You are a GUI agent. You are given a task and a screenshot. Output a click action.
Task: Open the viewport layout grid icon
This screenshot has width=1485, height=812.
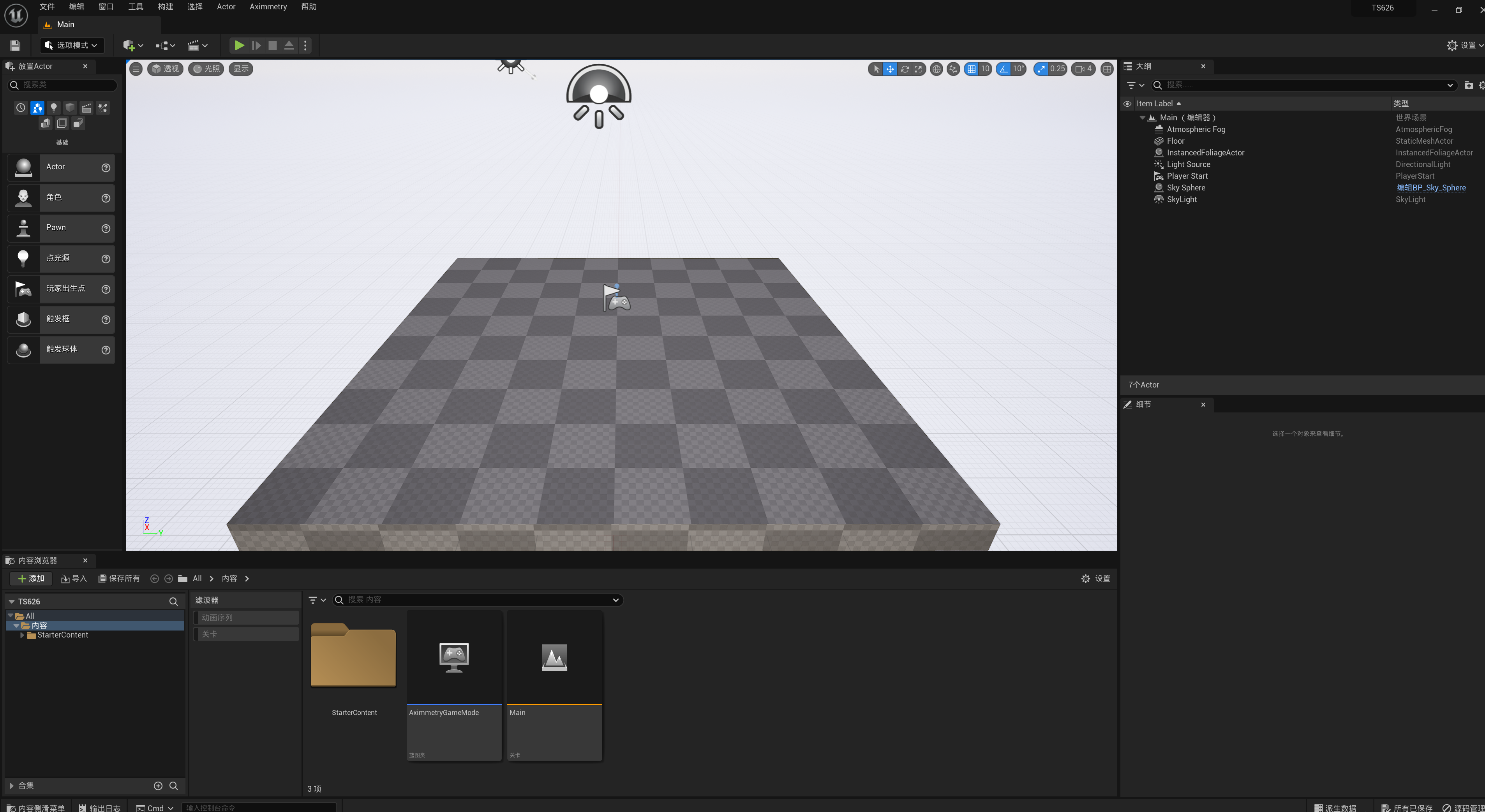click(x=1107, y=69)
